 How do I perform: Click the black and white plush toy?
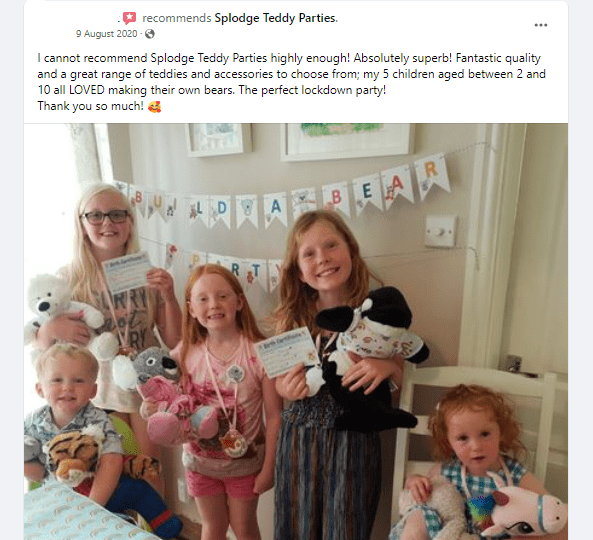point(373,355)
